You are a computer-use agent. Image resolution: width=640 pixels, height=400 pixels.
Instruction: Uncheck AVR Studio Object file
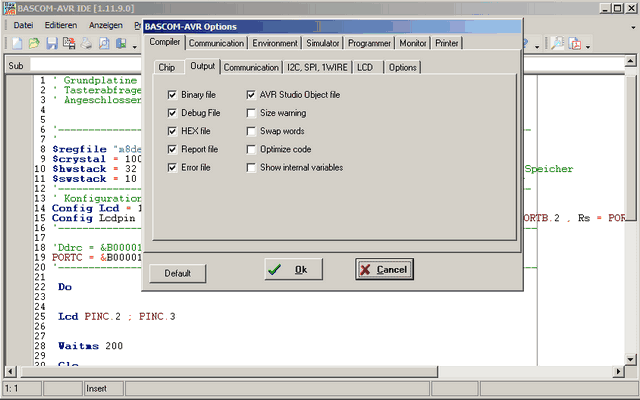(251, 95)
